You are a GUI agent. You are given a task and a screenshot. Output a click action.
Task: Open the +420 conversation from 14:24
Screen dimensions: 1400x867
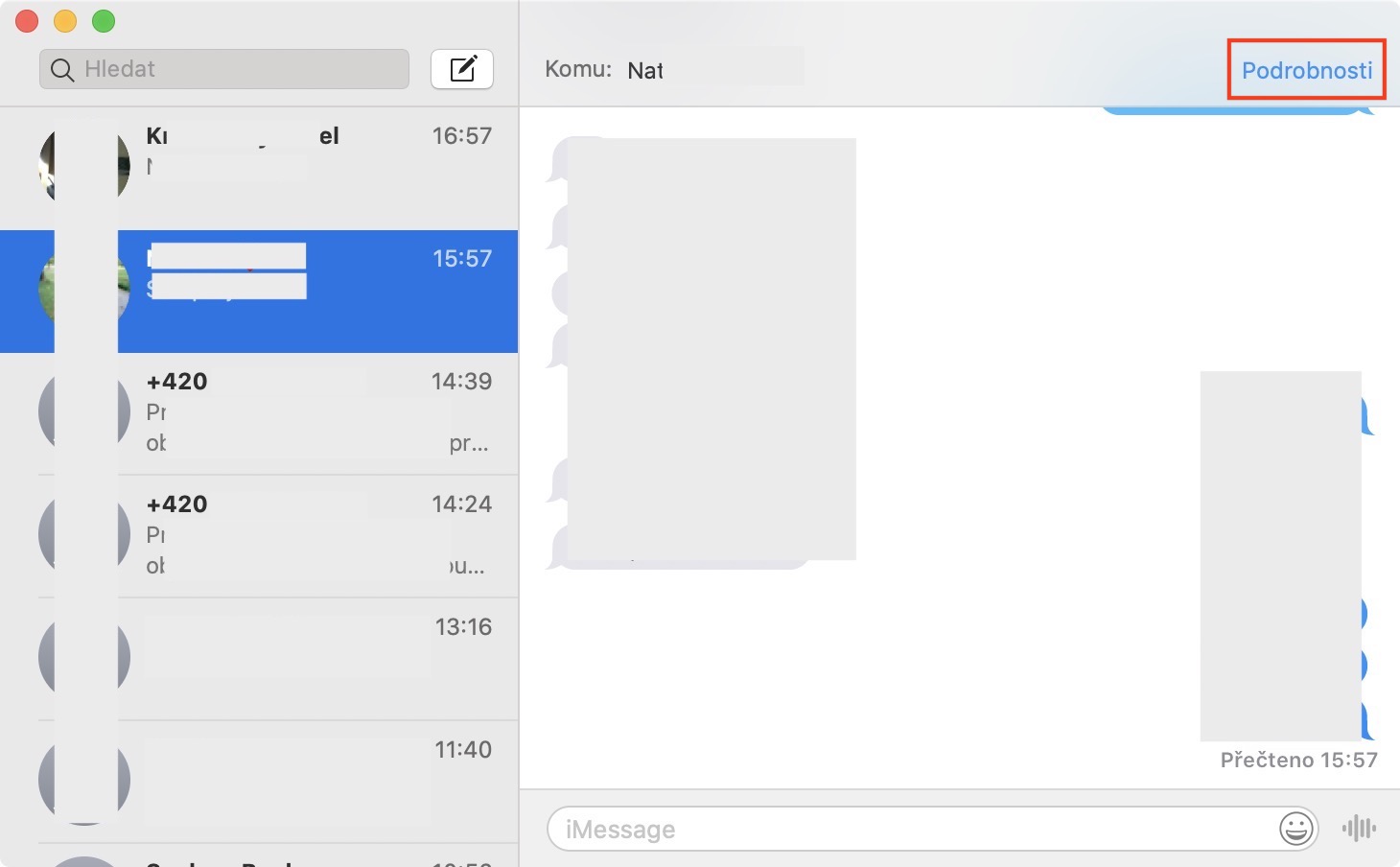[x=259, y=537]
